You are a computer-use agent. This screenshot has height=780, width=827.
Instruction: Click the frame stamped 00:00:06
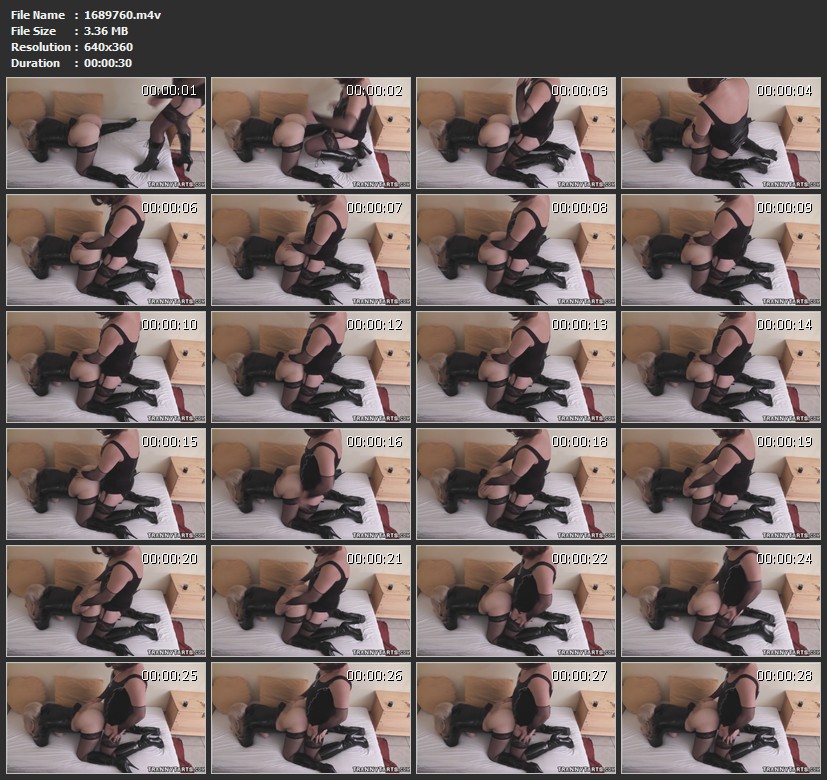106,250
